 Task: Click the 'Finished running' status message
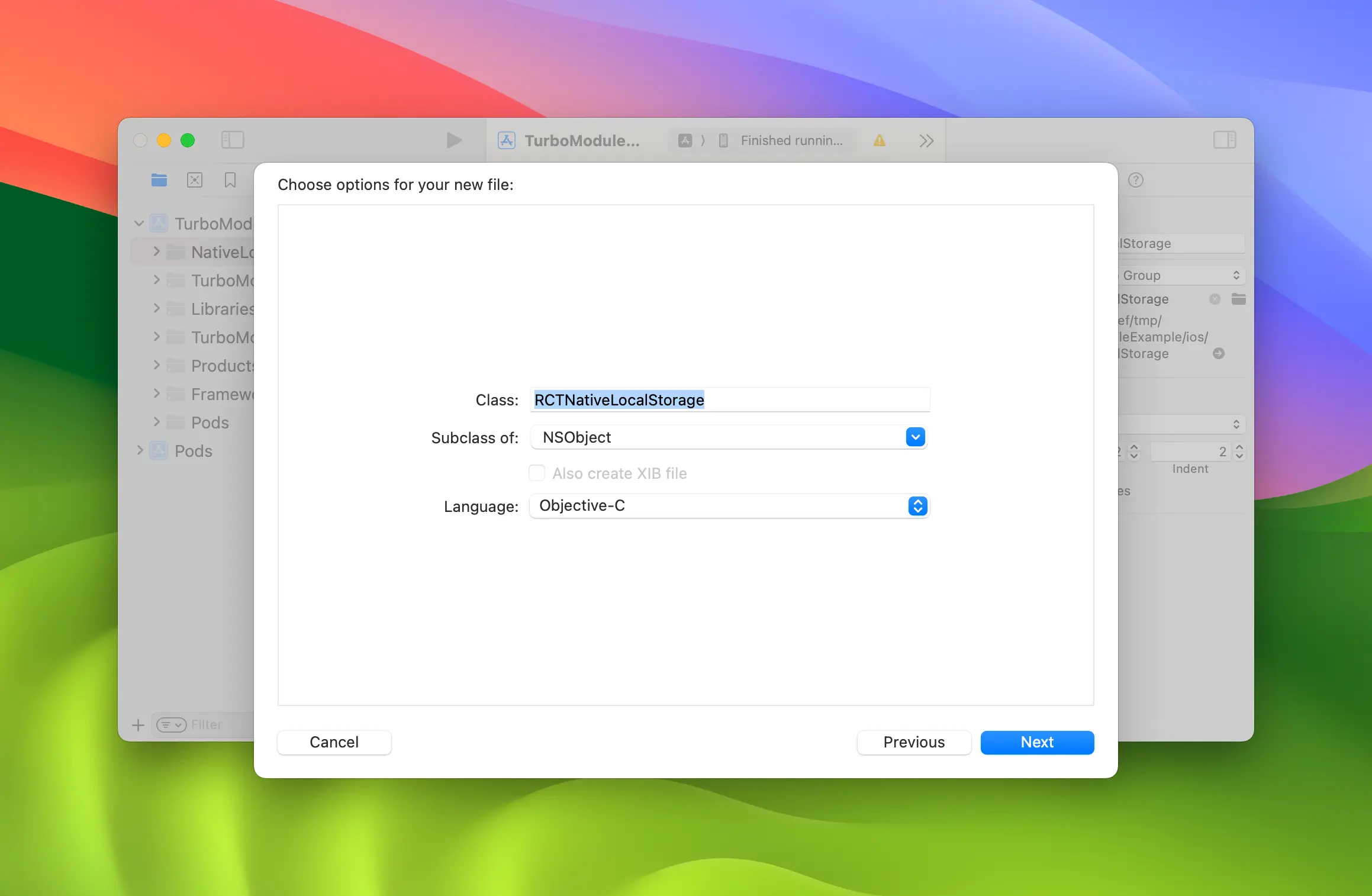click(x=791, y=140)
